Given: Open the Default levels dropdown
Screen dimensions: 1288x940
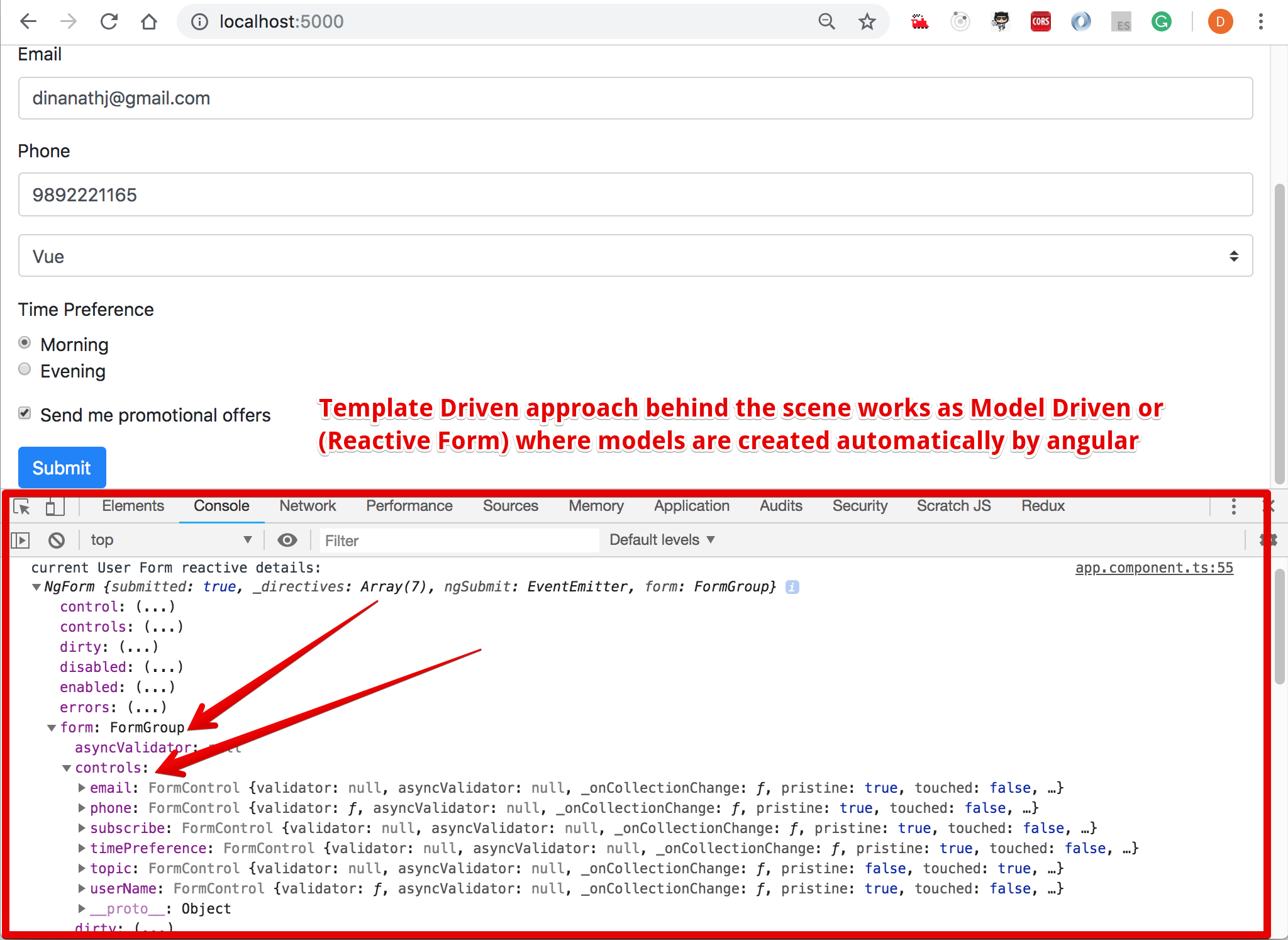Looking at the screenshot, I should (x=662, y=540).
